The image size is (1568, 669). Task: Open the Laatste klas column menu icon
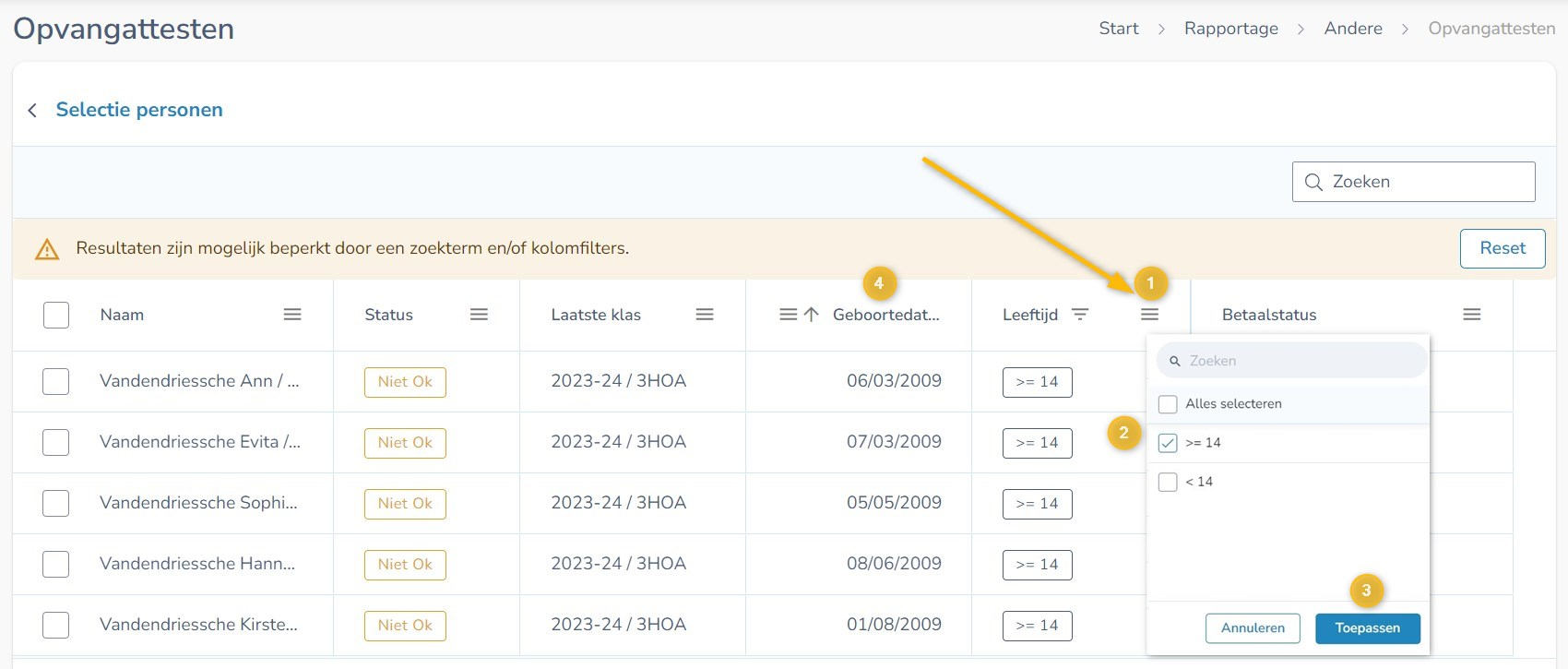pos(705,315)
